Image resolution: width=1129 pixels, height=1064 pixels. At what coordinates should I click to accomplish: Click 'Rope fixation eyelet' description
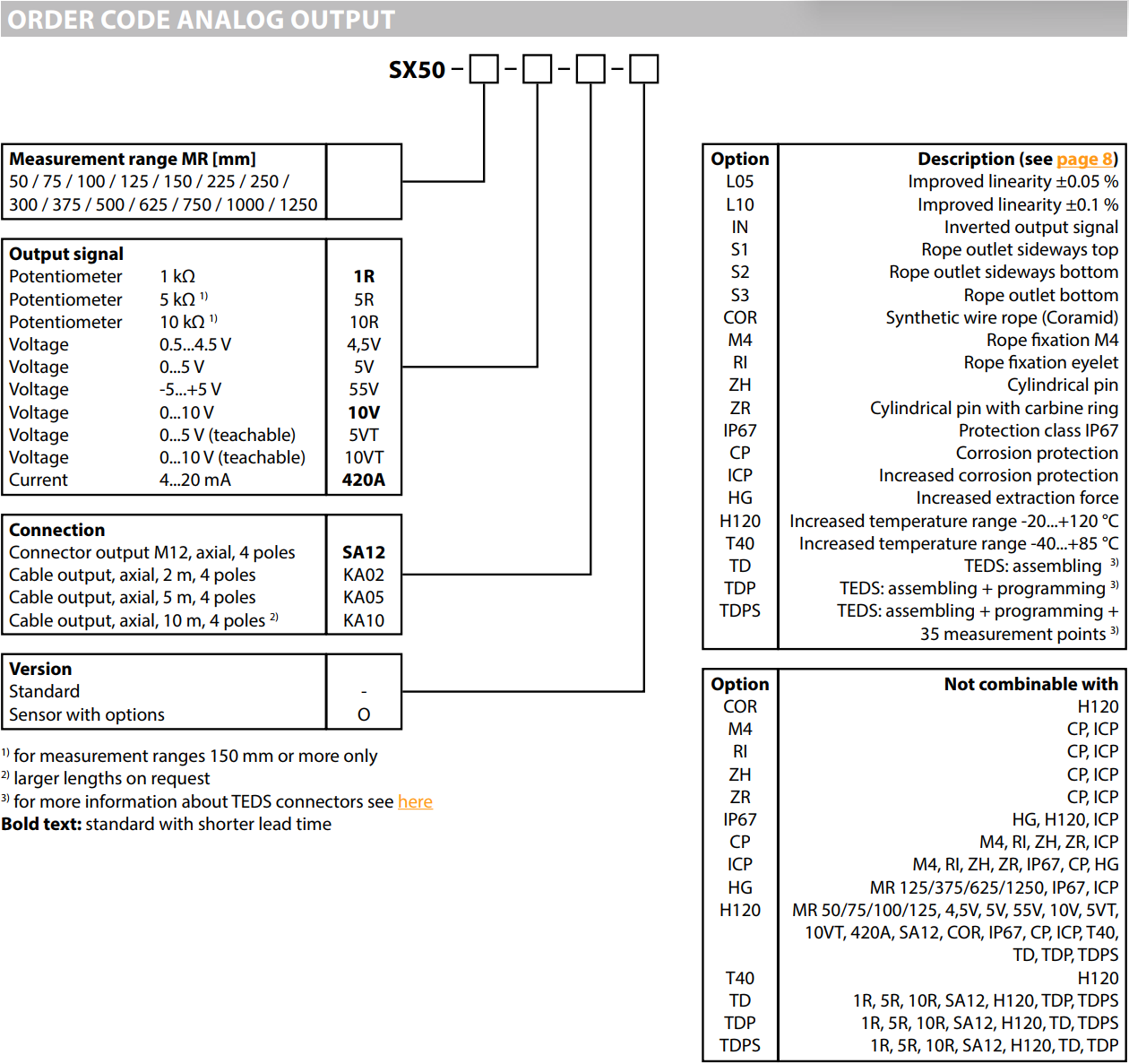coord(1041,362)
